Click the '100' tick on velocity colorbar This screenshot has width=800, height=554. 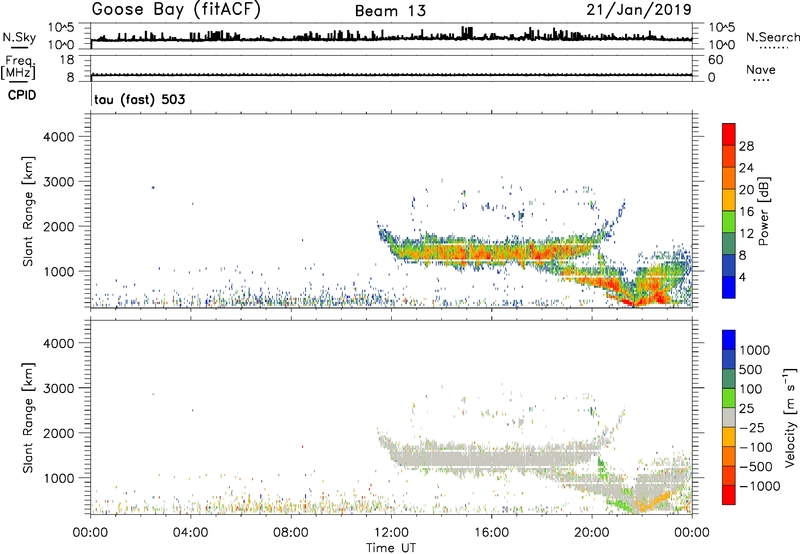pos(750,389)
